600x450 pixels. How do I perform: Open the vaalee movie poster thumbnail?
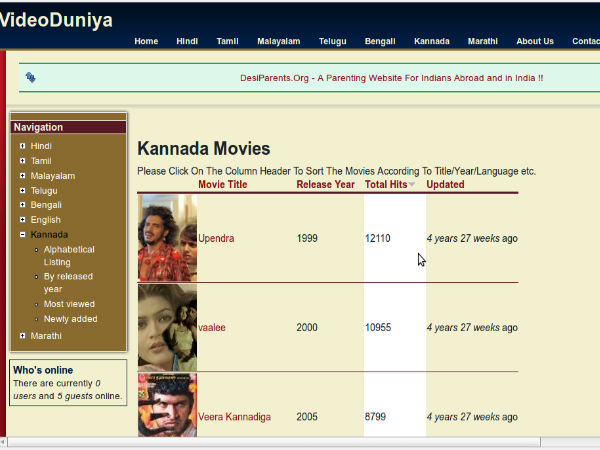[x=167, y=327]
